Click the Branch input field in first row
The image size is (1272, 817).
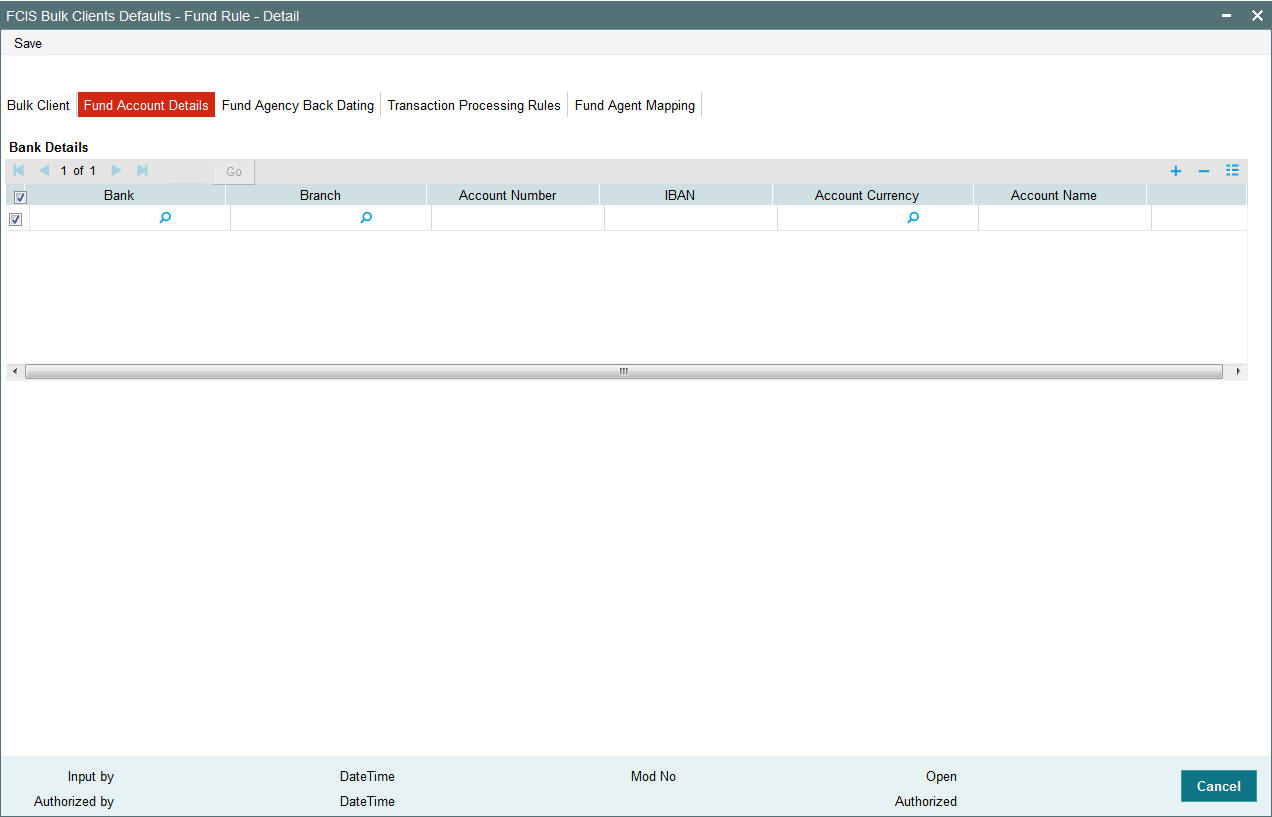(295, 218)
